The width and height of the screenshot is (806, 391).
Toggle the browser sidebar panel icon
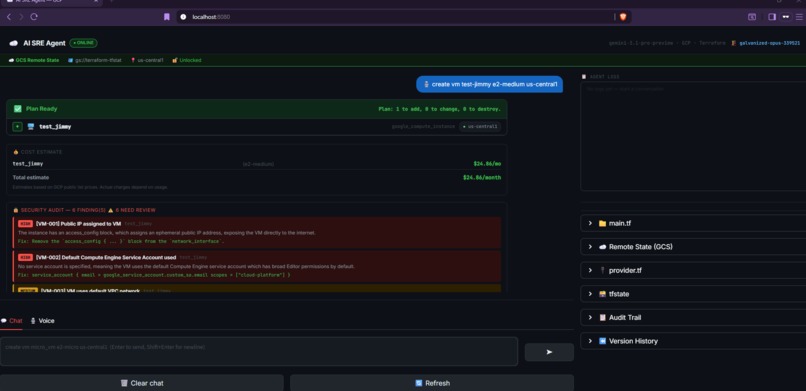(x=772, y=17)
